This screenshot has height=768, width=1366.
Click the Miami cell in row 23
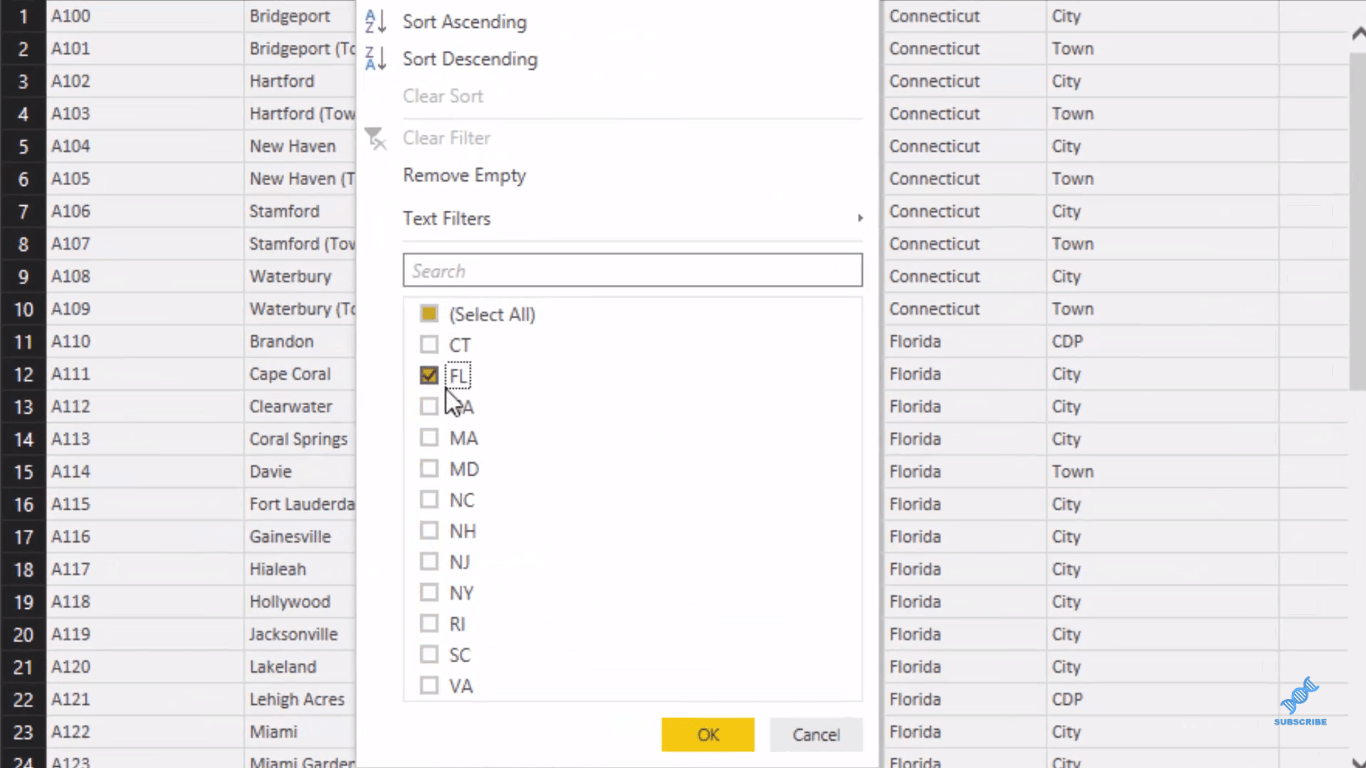301,732
